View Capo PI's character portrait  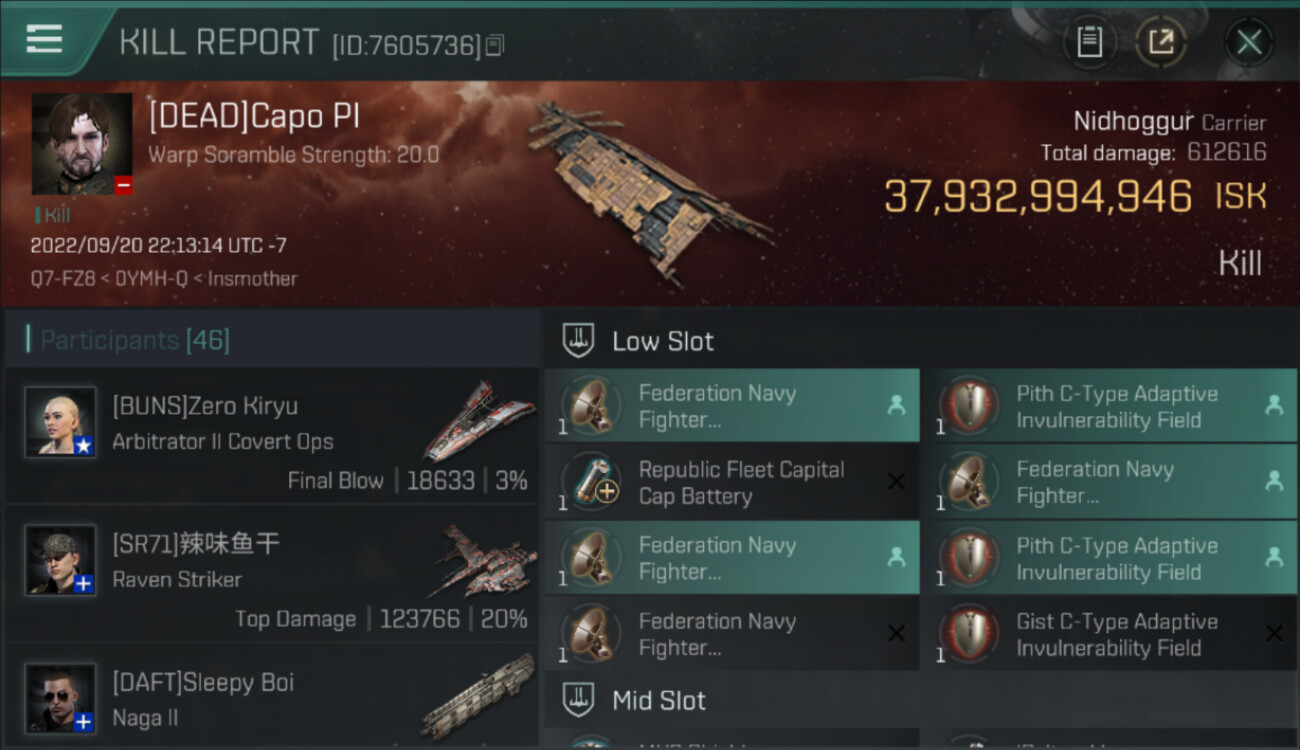[82, 144]
